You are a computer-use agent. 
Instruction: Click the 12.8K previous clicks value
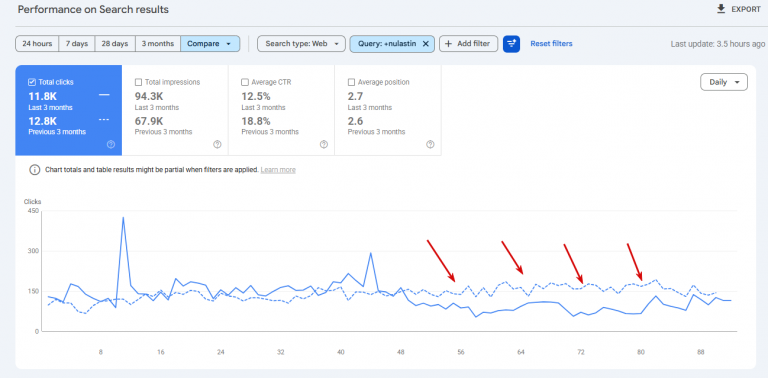click(43, 121)
